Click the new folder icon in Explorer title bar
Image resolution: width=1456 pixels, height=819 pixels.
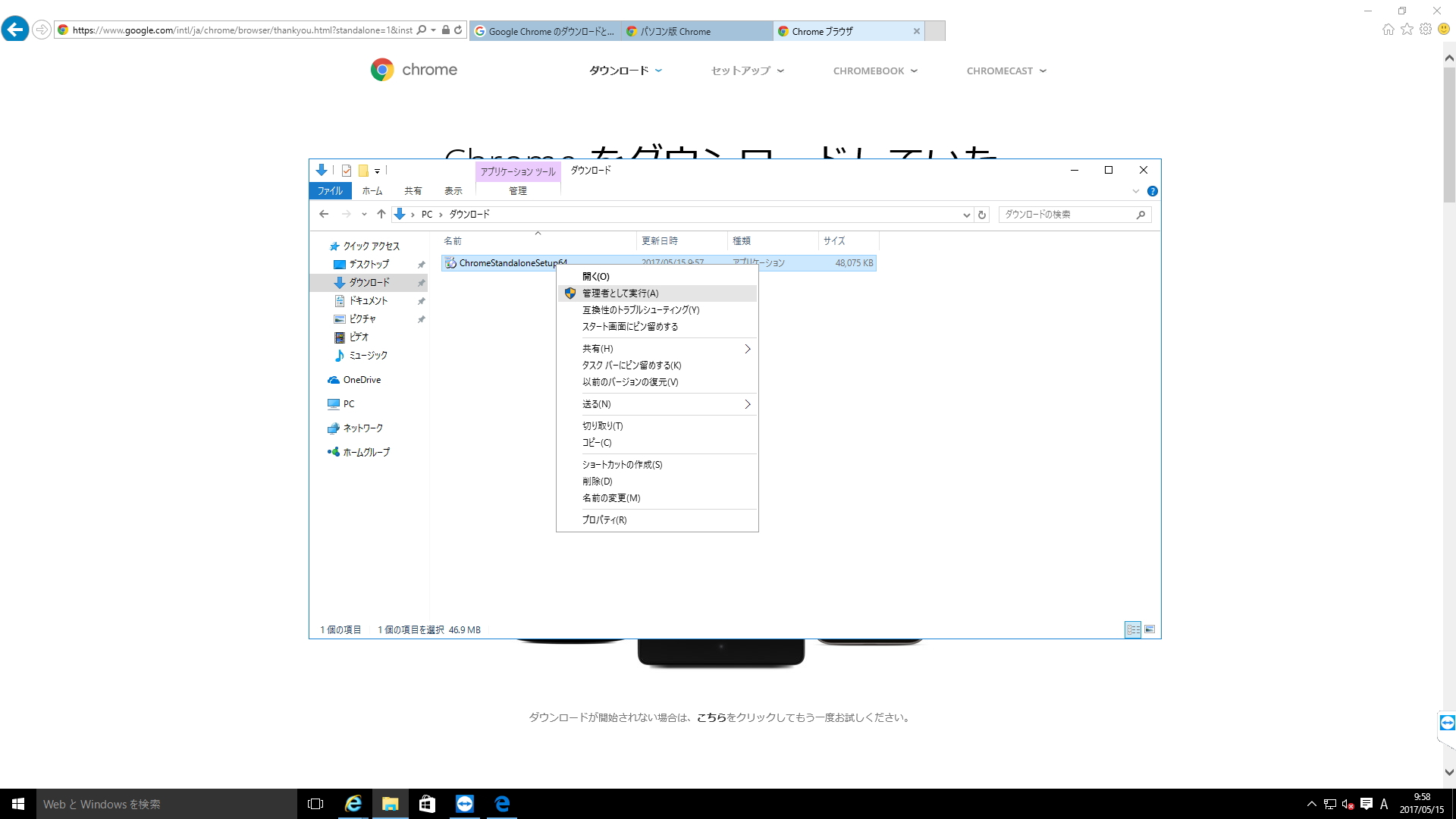pos(363,171)
